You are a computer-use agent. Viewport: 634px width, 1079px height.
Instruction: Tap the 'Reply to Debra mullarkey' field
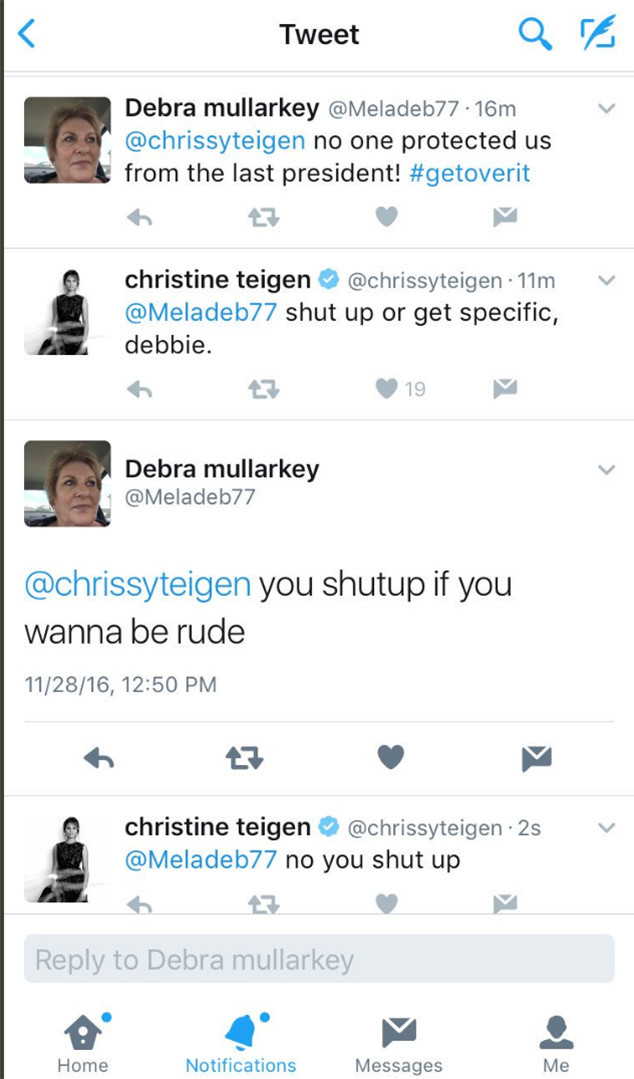(x=317, y=959)
